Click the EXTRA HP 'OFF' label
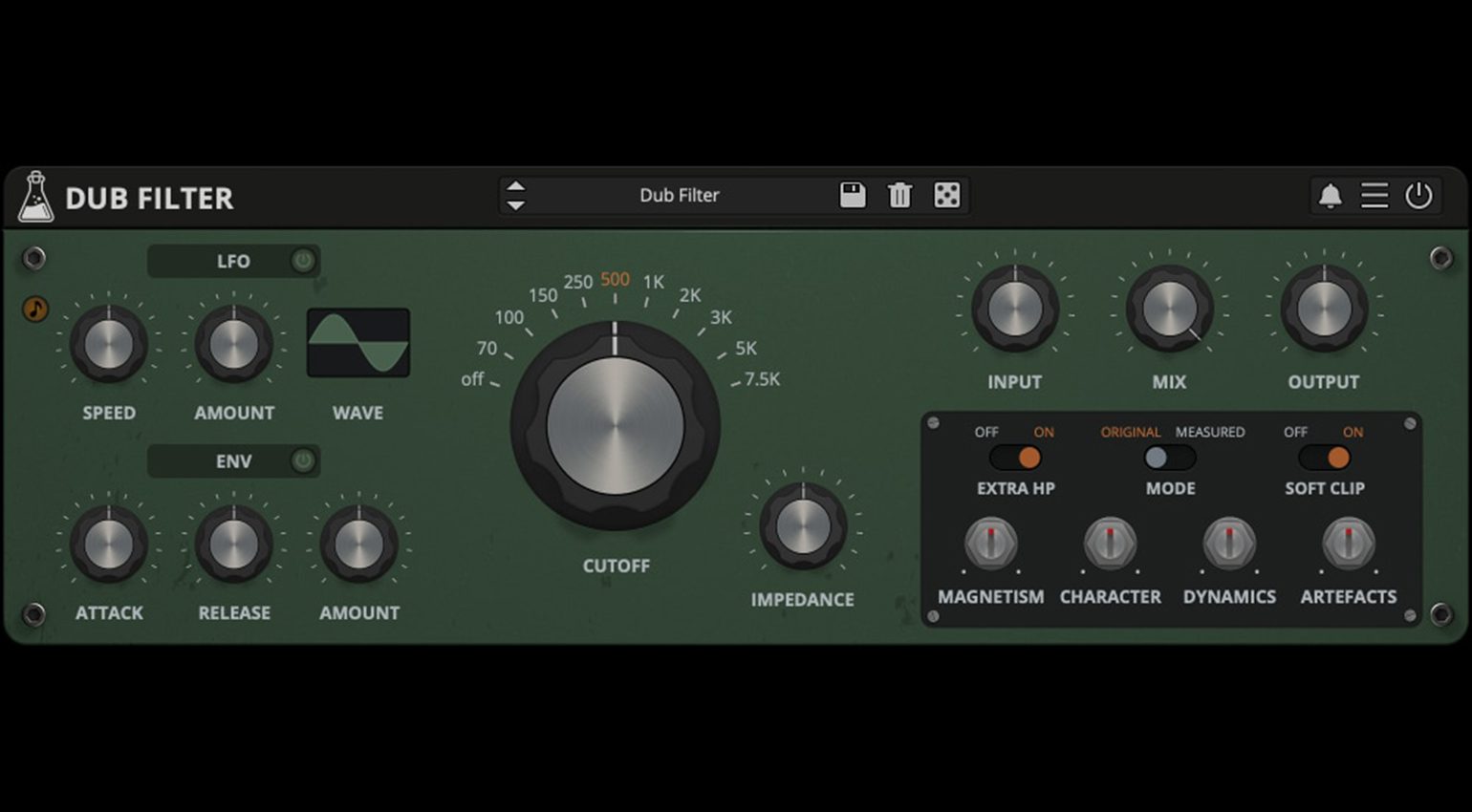 pos(986,432)
